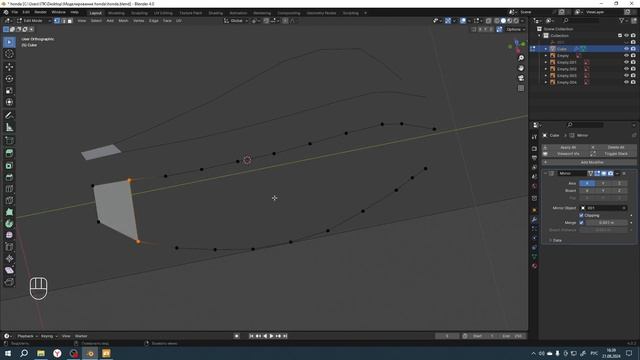Viewport: 640px width, 360px height.
Task: Select the Rip Region tool
Action: click(9, 282)
